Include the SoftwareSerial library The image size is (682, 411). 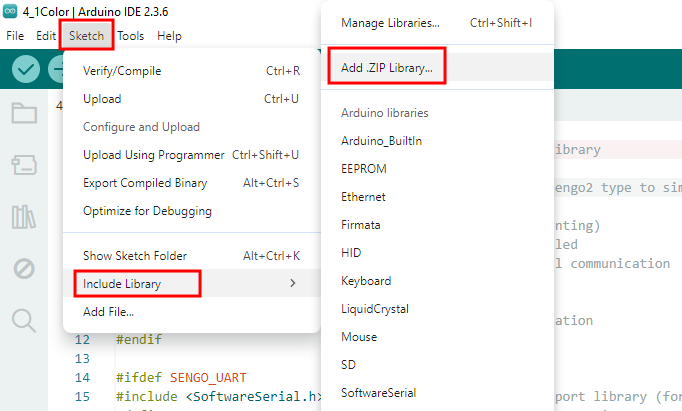point(437,393)
